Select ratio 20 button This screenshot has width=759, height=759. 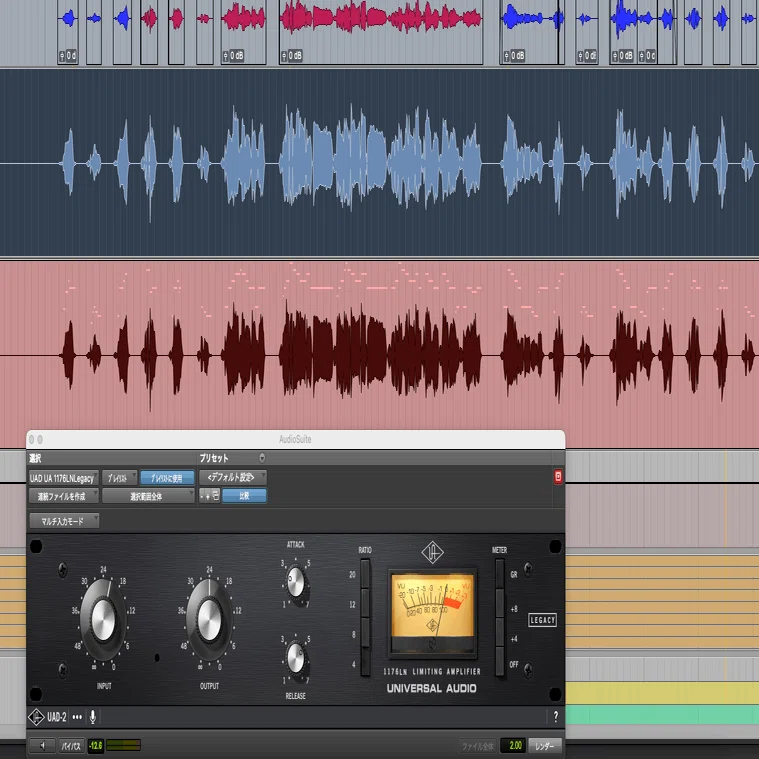tap(365, 575)
